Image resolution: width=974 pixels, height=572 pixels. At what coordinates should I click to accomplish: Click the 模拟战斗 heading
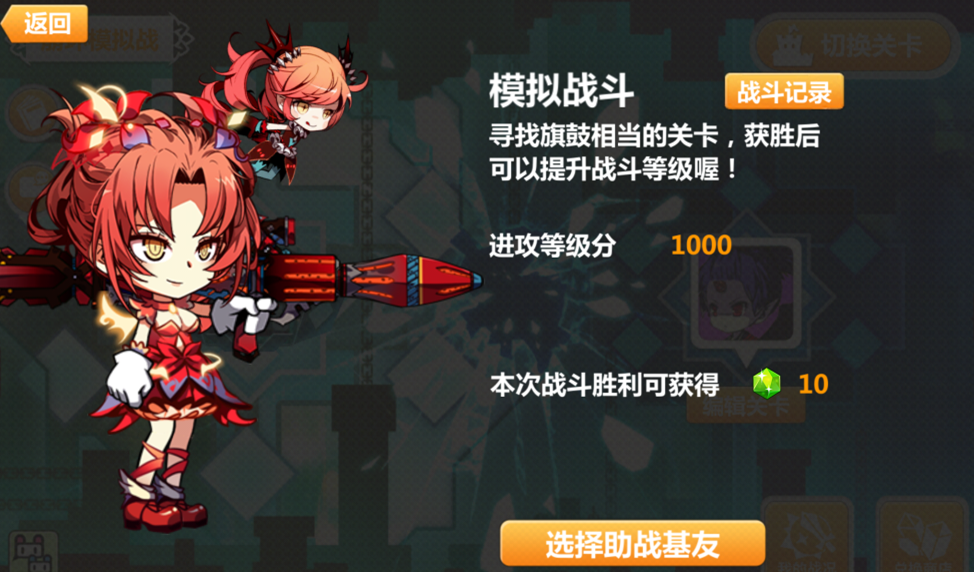pyautogui.click(x=561, y=92)
